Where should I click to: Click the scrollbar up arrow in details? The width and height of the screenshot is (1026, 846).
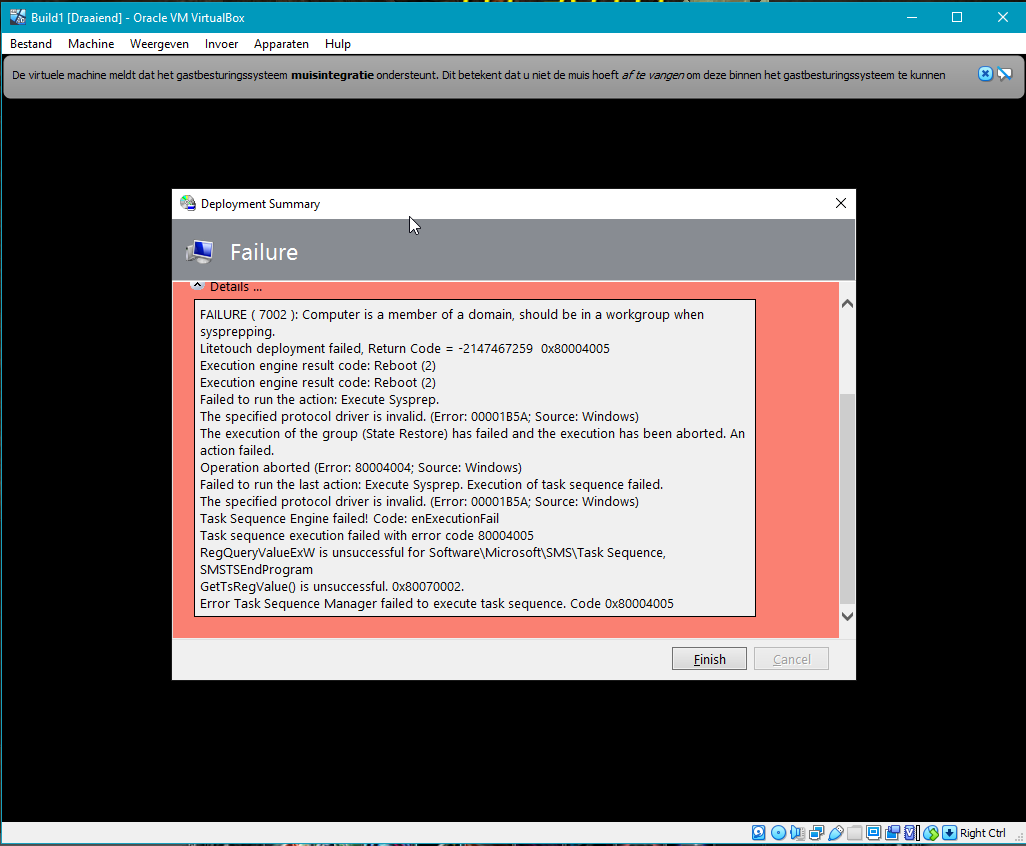pos(847,304)
